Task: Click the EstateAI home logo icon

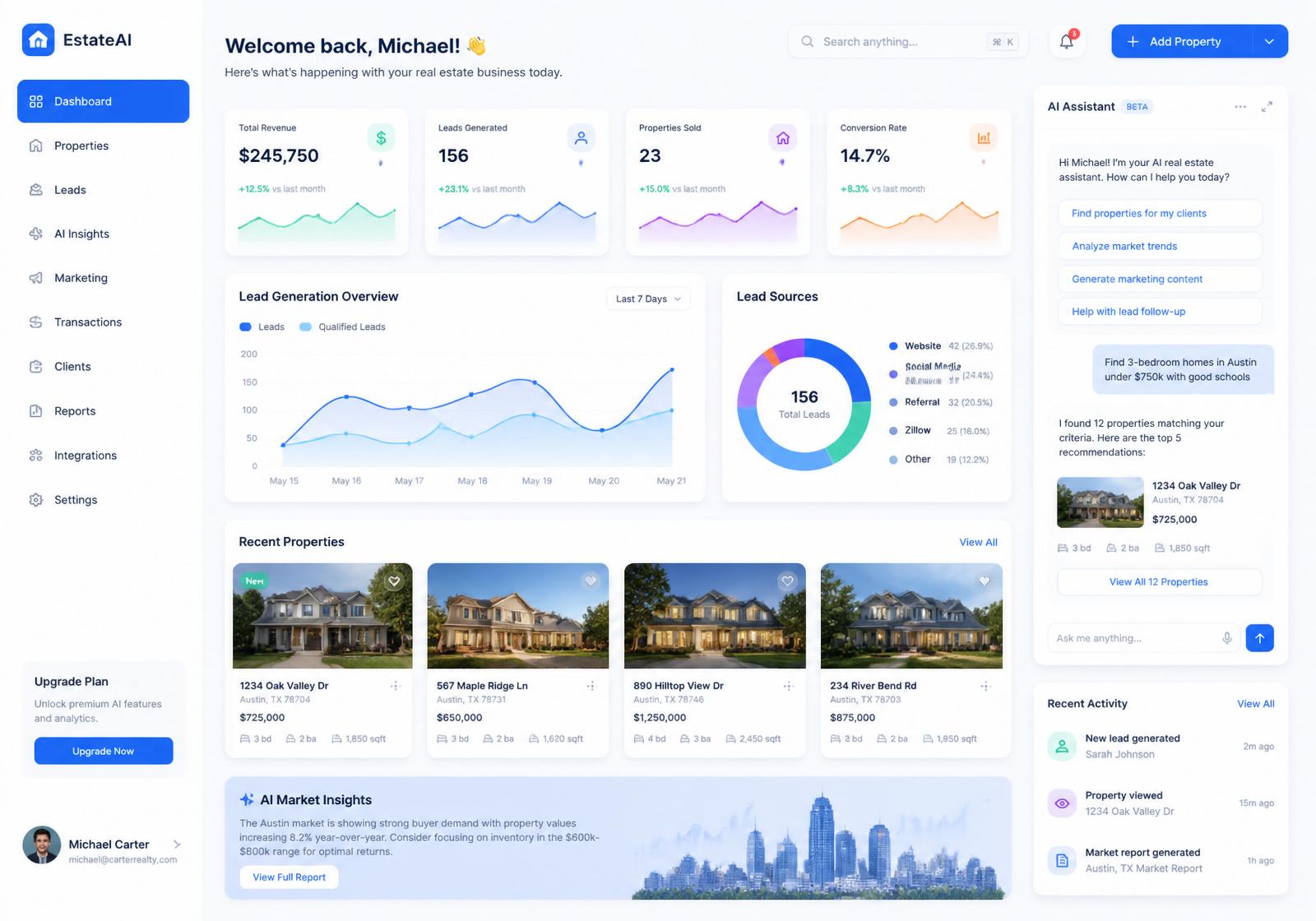Action: 38,39
